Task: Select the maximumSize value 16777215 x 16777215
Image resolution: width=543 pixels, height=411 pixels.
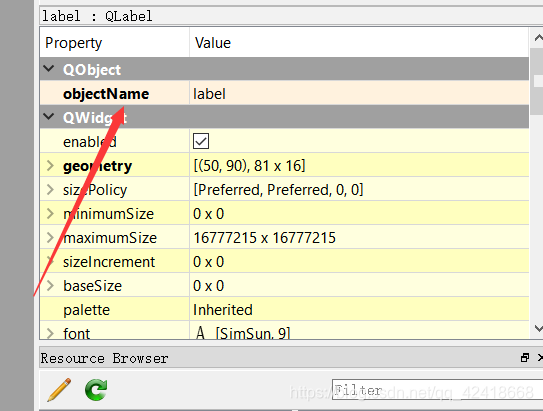Action: [264, 238]
